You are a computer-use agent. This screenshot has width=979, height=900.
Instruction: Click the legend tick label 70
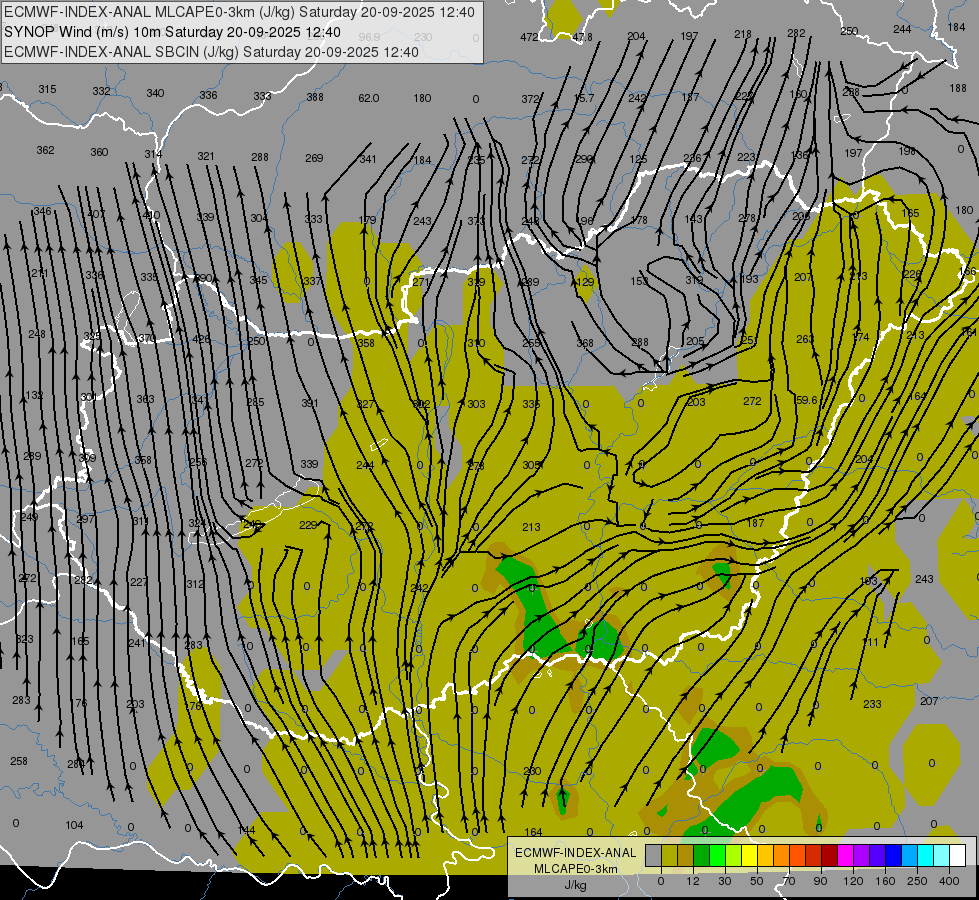789,881
